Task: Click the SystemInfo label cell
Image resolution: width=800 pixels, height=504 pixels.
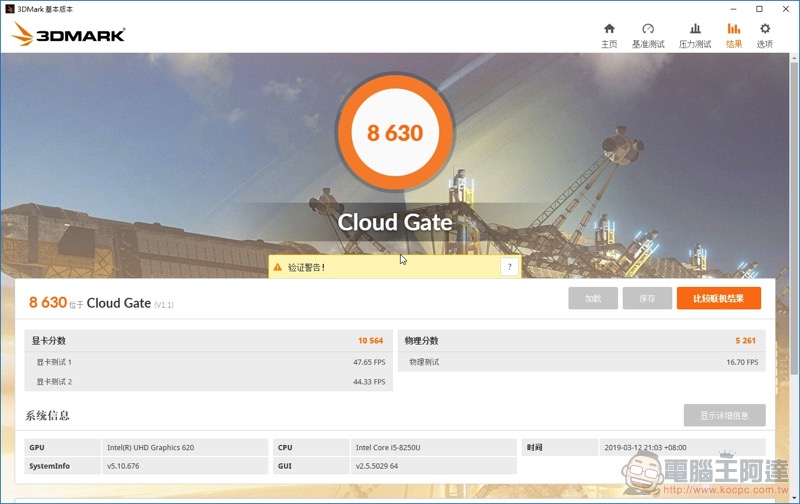Action: coord(62,466)
